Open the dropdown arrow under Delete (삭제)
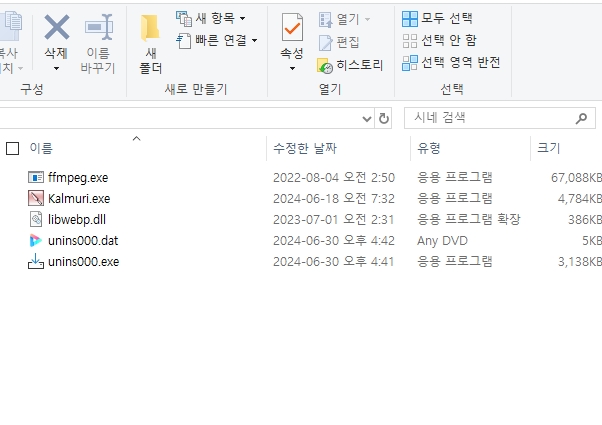 56,68
